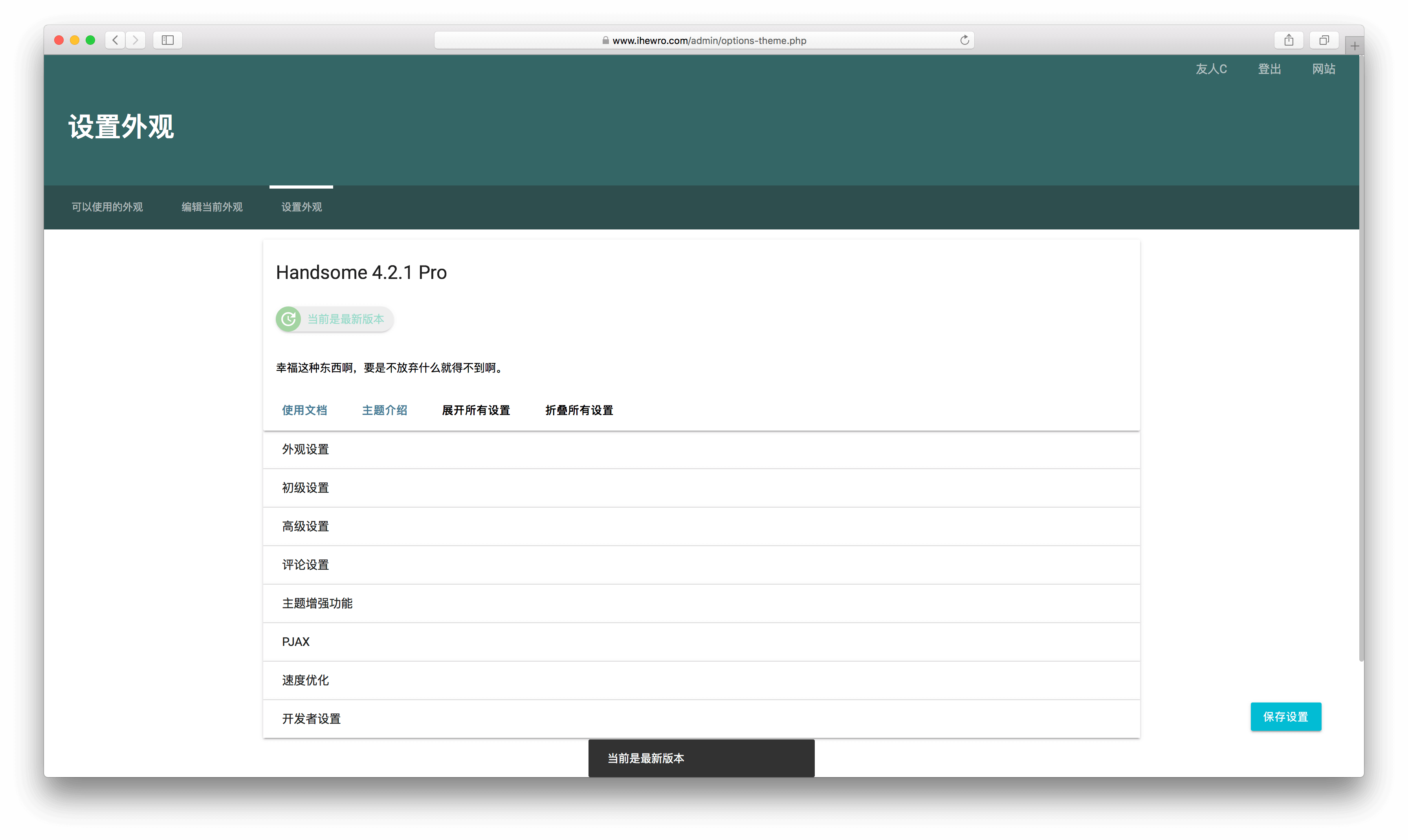
Task: Go forward with Safari's forward arrow
Action: click(135, 40)
